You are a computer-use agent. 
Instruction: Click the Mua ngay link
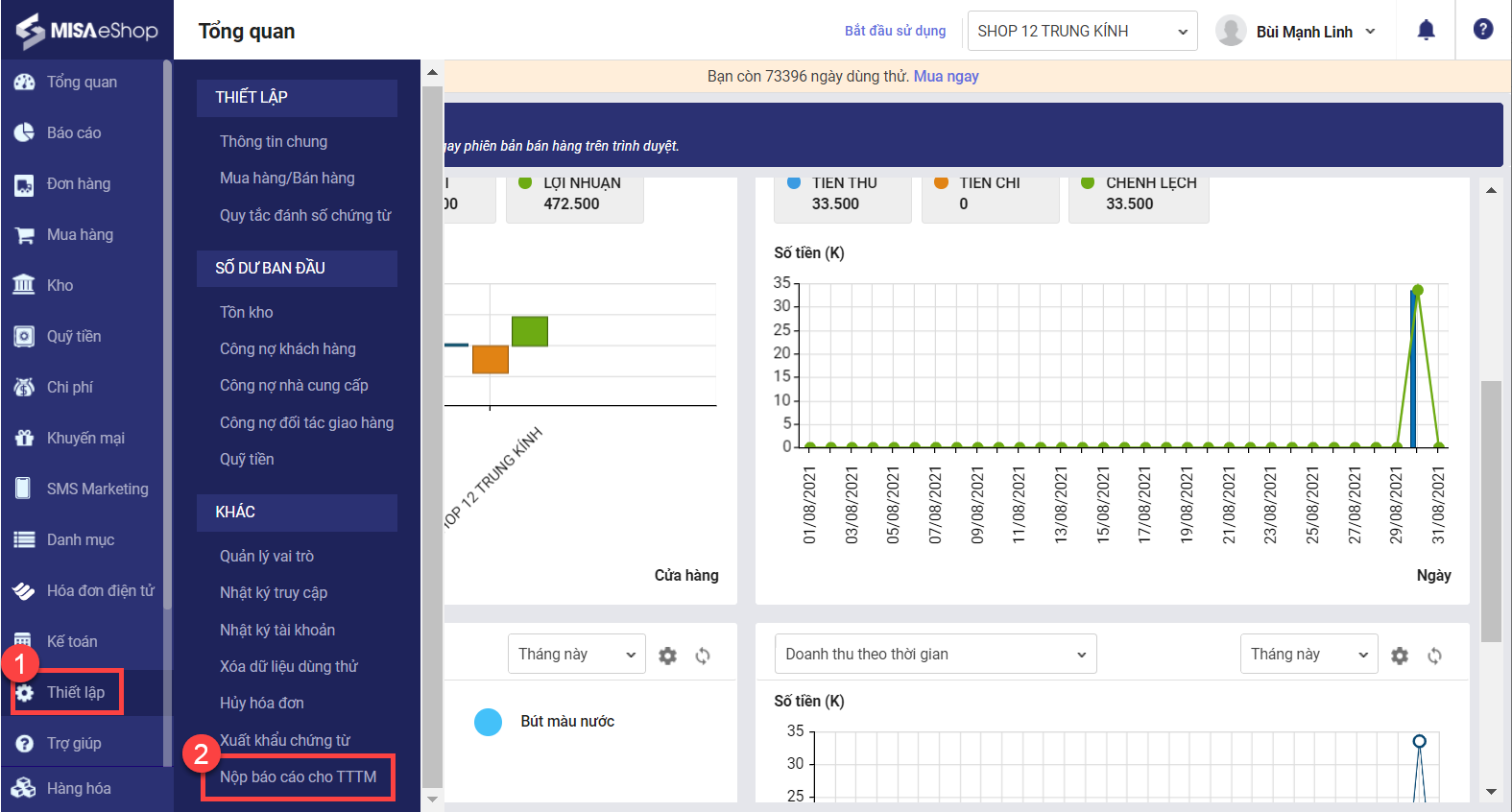(946, 76)
